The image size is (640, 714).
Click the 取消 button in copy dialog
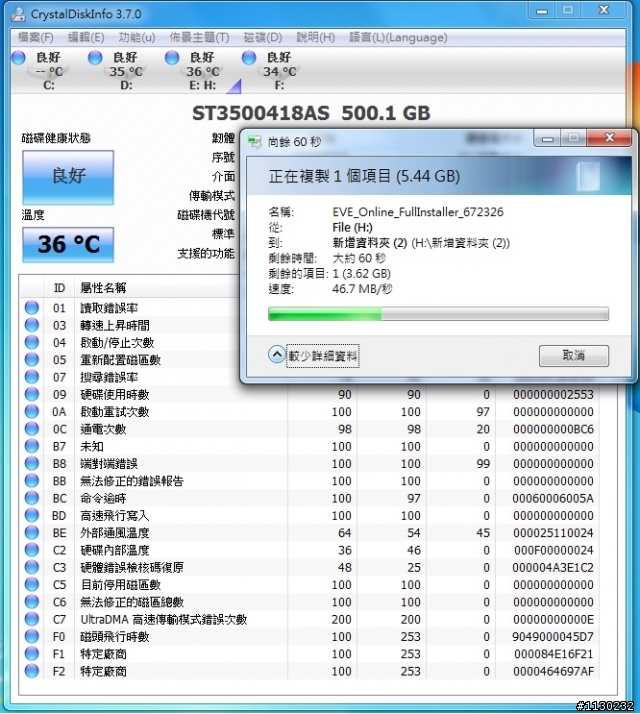573,356
